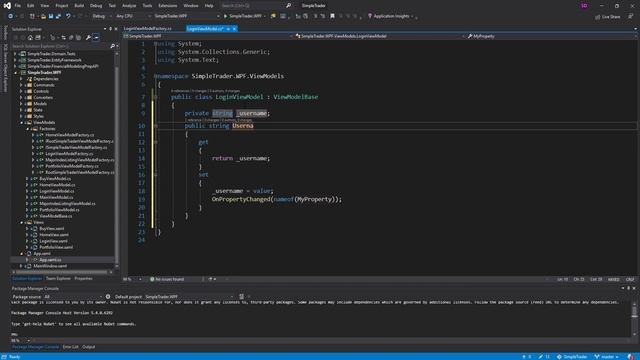640x360 pixels.
Task: Click the Package Manager settings gear icon
Action: (x=108, y=297)
